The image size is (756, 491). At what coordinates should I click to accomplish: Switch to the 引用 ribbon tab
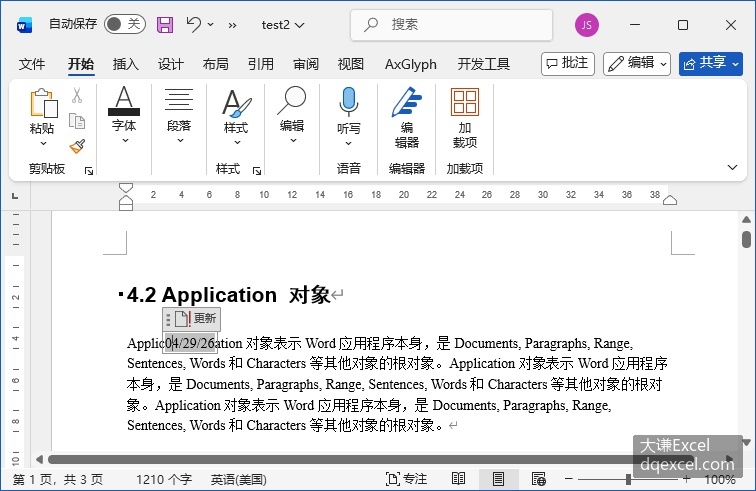tap(261, 64)
